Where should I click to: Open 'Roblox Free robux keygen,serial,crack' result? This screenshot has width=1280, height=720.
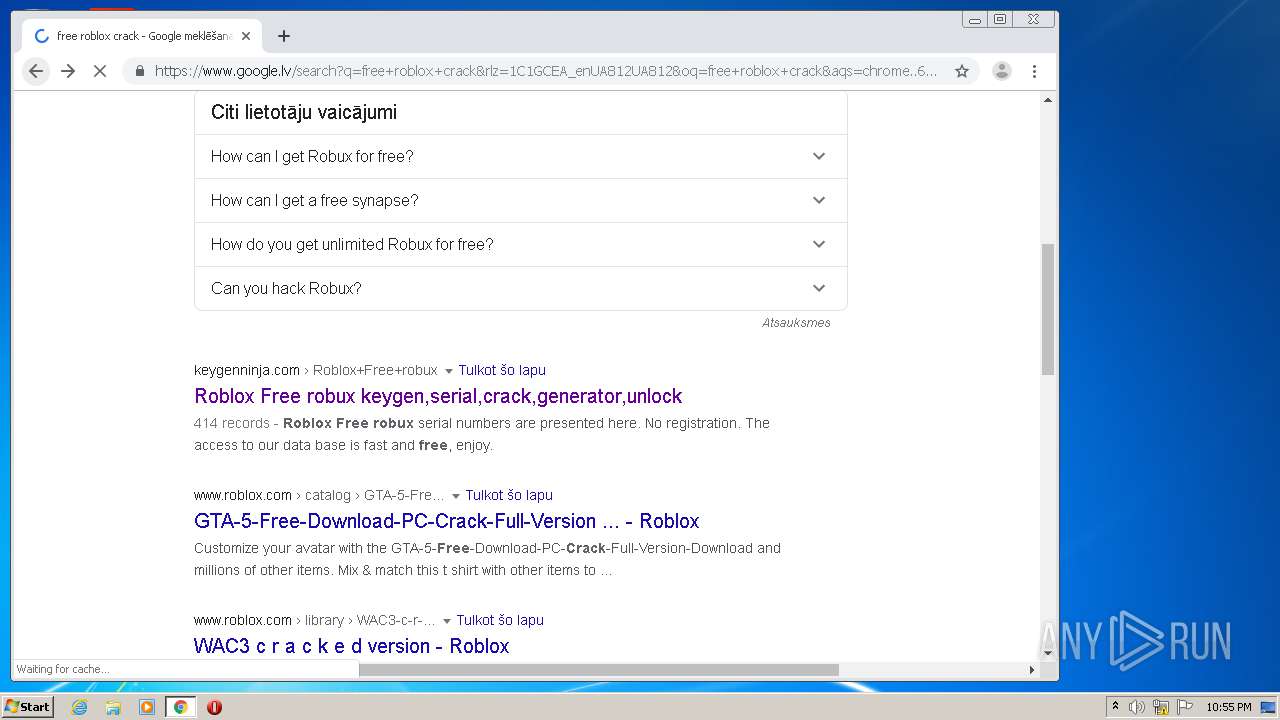(438, 396)
